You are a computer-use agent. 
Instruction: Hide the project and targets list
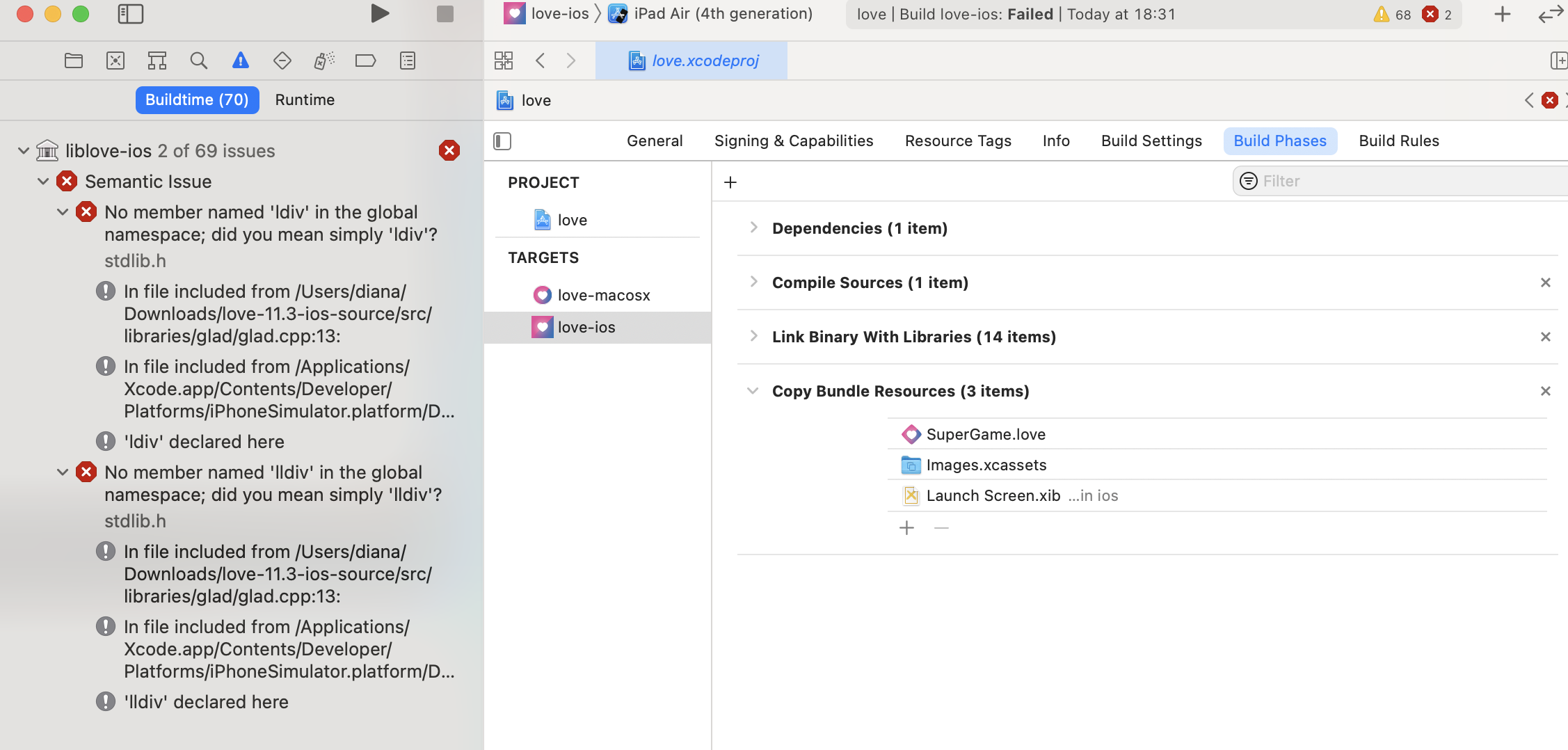pos(502,141)
